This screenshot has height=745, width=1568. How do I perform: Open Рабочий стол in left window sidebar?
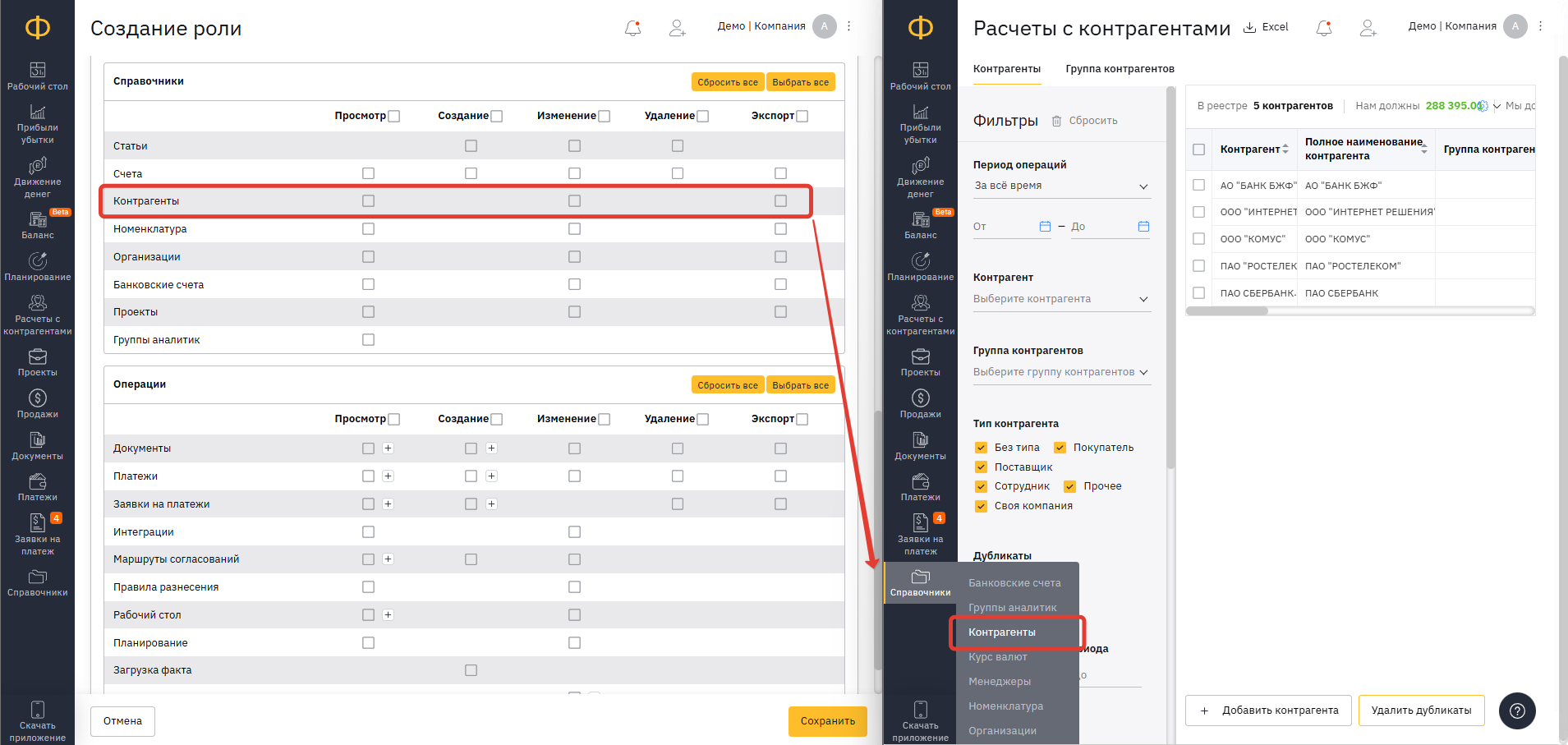(x=38, y=76)
